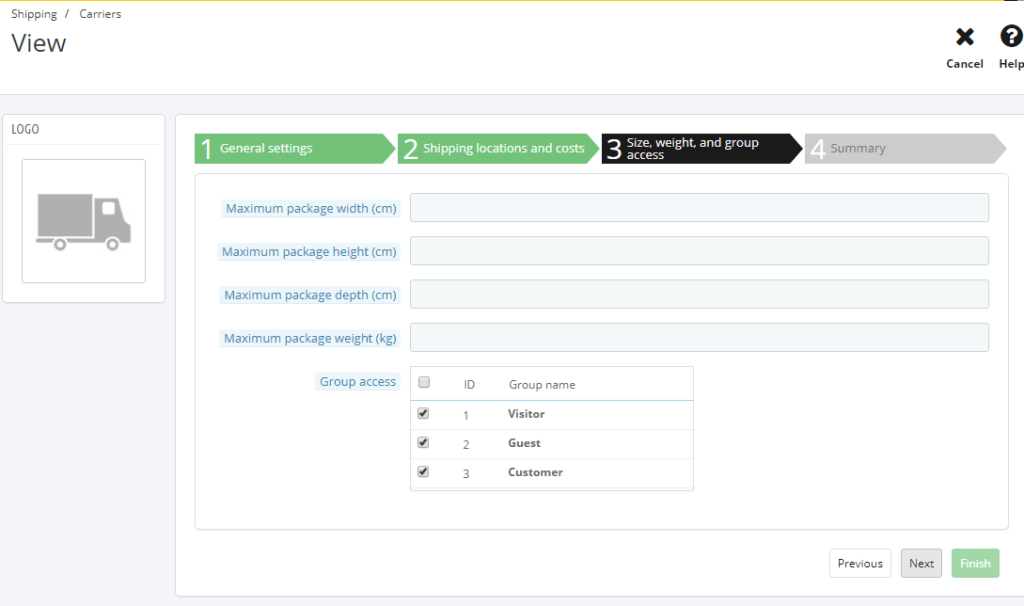The height and width of the screenshot is (606, 1024).
Task: Jump to the Summary step
Action: click(x=900, y=149)
